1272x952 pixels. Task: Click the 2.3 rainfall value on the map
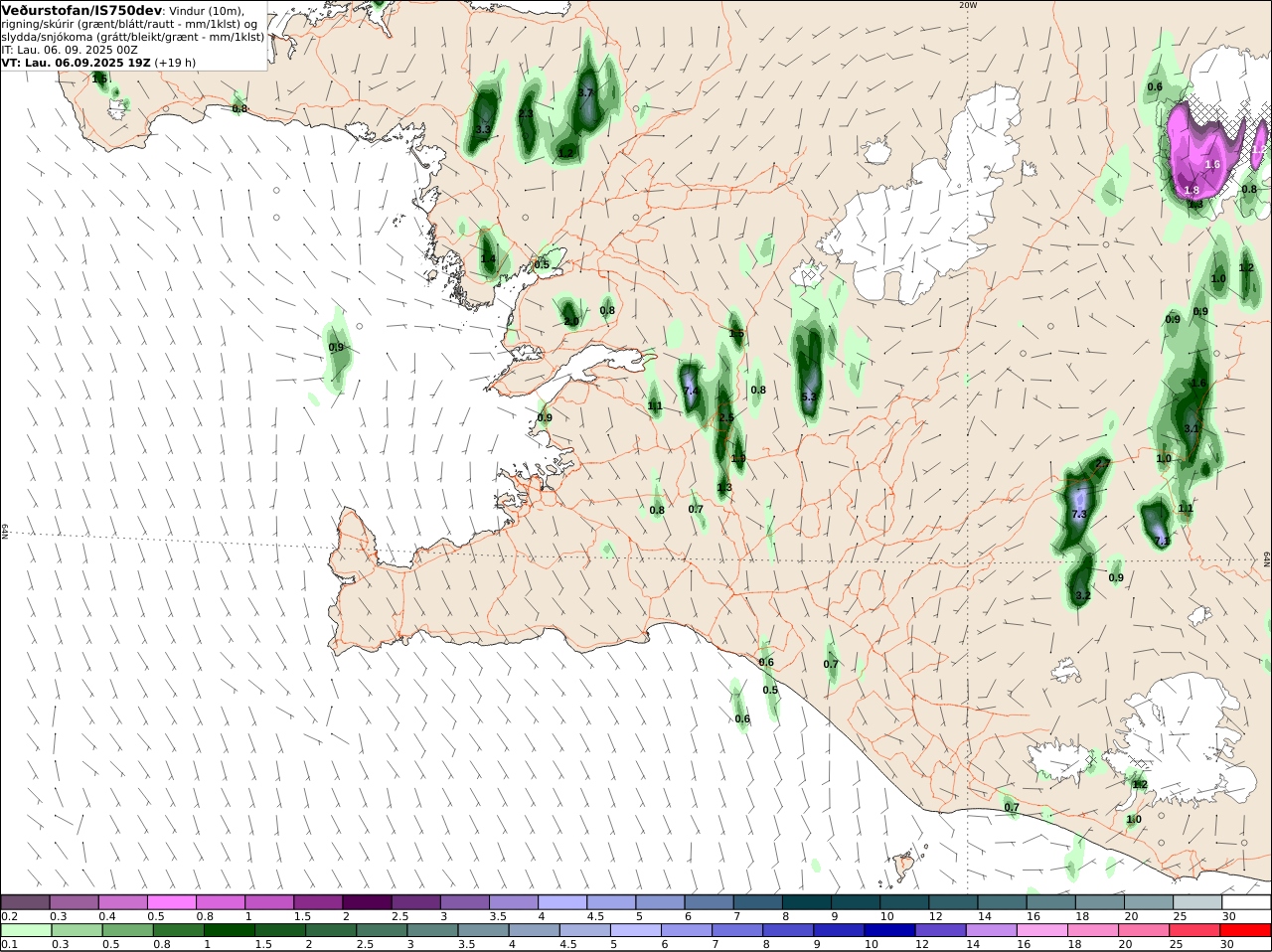point(527,114)
